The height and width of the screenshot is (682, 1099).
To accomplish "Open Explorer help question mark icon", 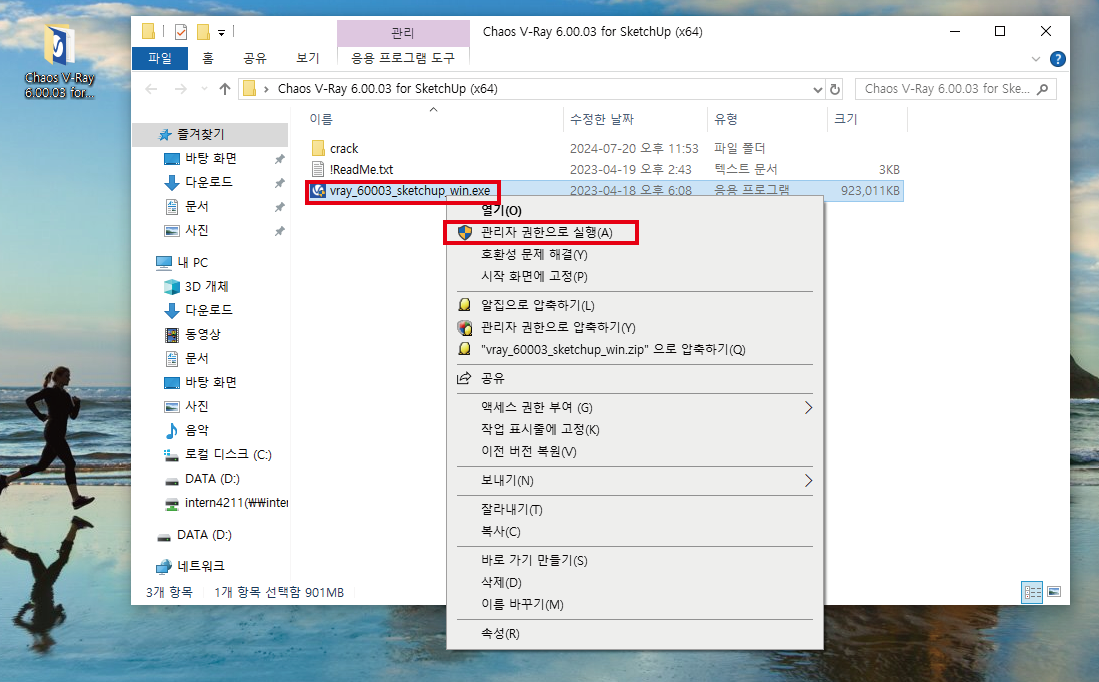I will pos(1058,59).
